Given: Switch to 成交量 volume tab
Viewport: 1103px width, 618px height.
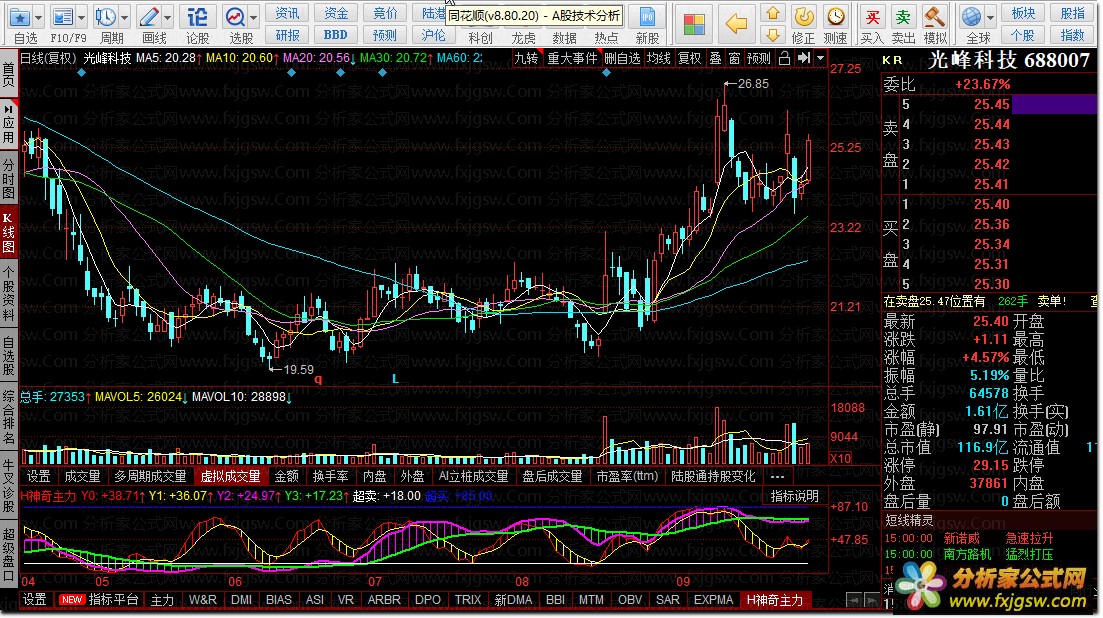Looking at the screenshot, I should click(82, 477).
